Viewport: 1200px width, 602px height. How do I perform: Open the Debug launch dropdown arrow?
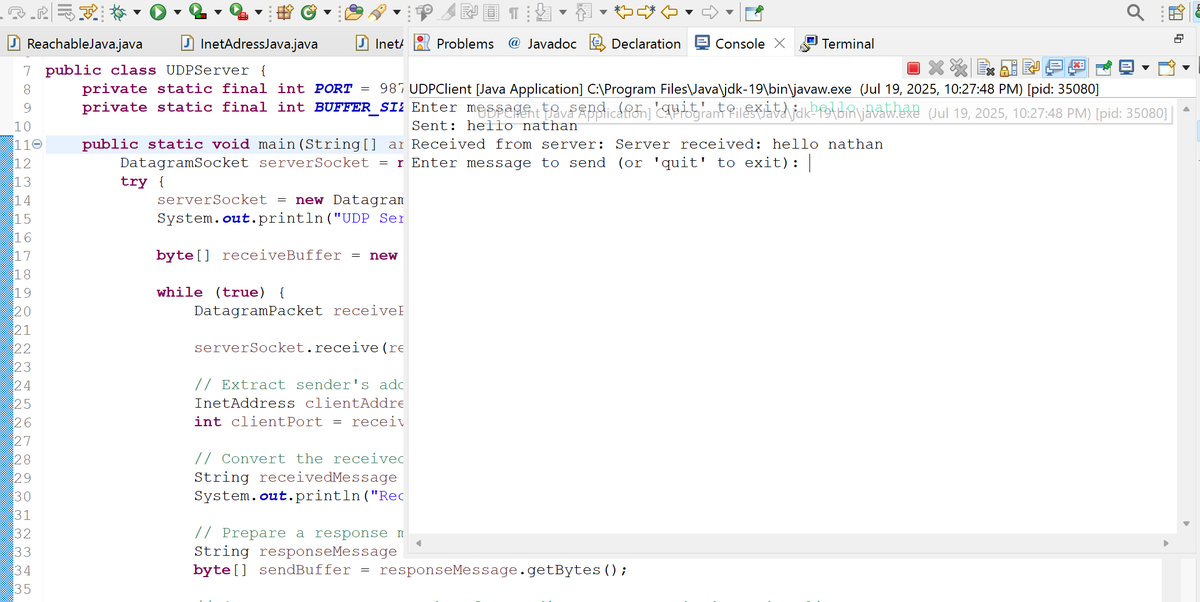(x=137, y=12)
